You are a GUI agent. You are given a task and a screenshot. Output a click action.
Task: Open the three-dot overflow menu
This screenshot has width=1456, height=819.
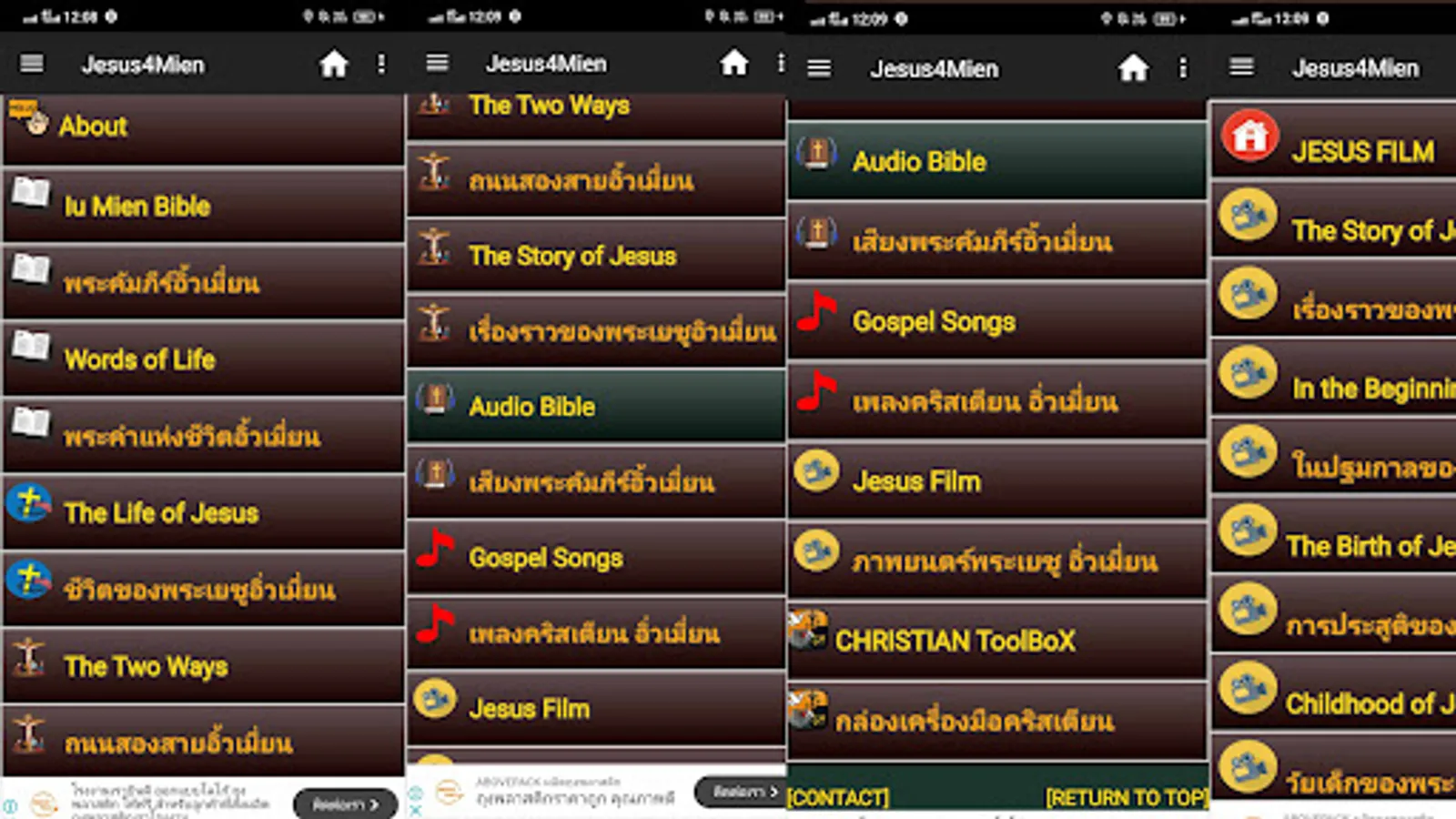pos(383,64)
